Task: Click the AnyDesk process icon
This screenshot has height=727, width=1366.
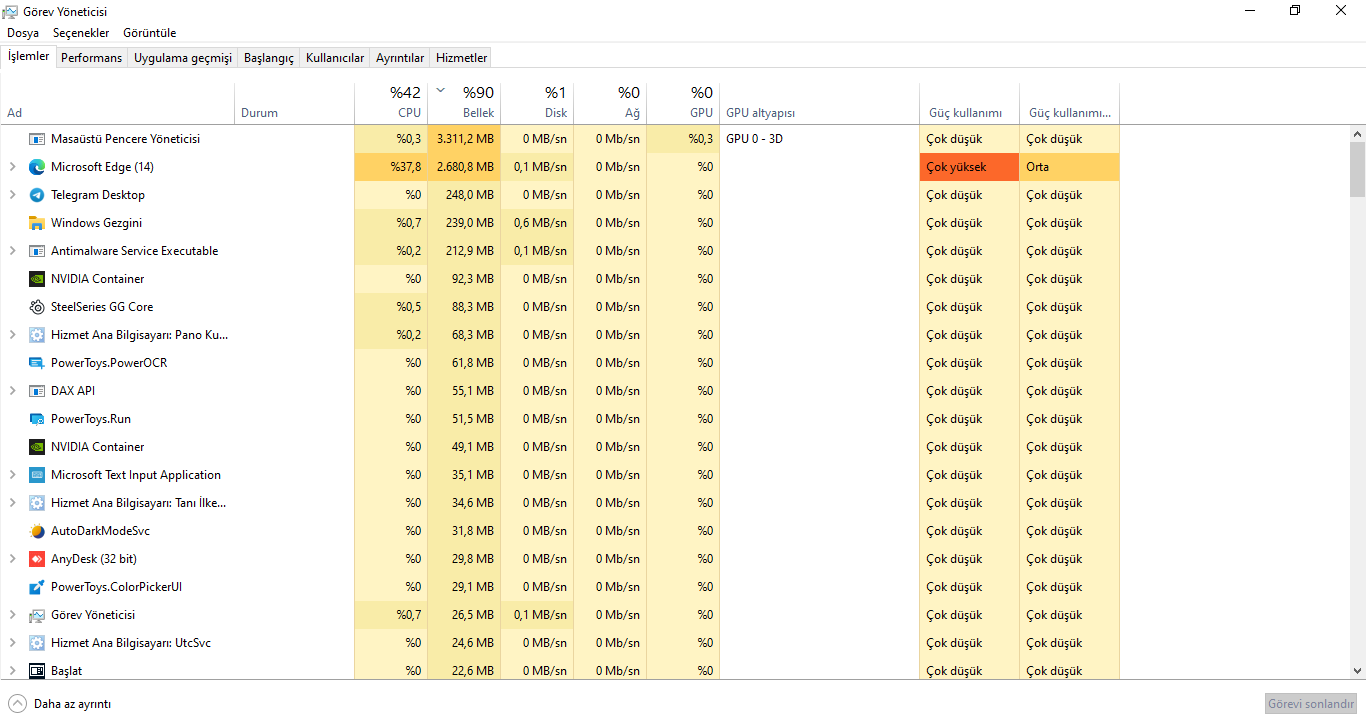Action: (x=37, y=559)
